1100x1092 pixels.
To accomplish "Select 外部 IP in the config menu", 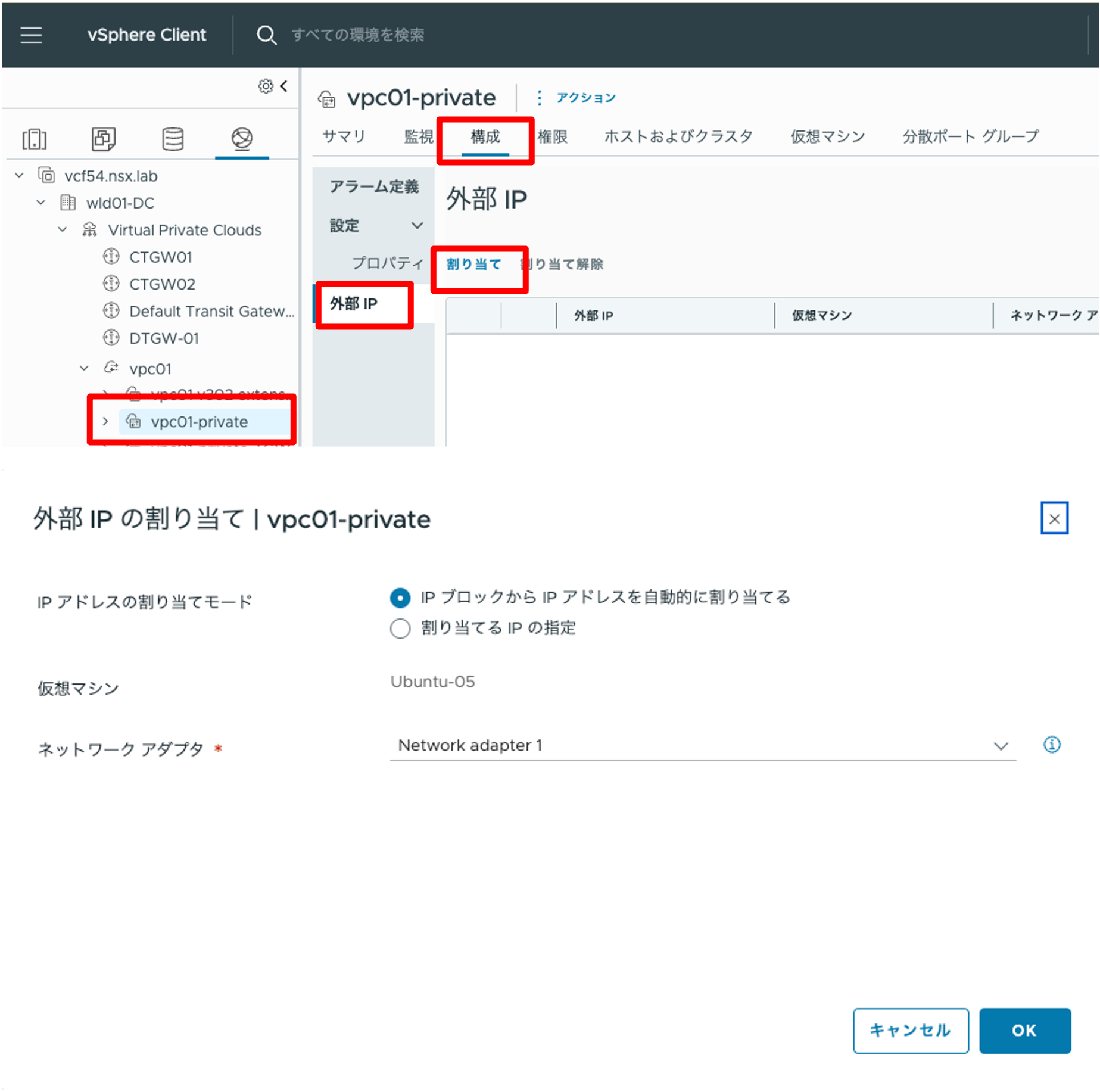I will point(354,304).
